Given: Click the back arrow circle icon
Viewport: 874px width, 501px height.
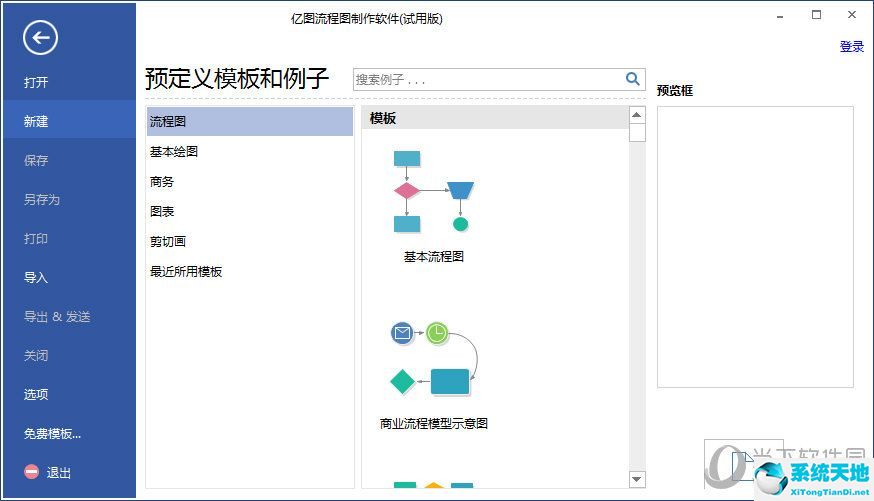Looking at the screenshot, I should coord(41,38).
